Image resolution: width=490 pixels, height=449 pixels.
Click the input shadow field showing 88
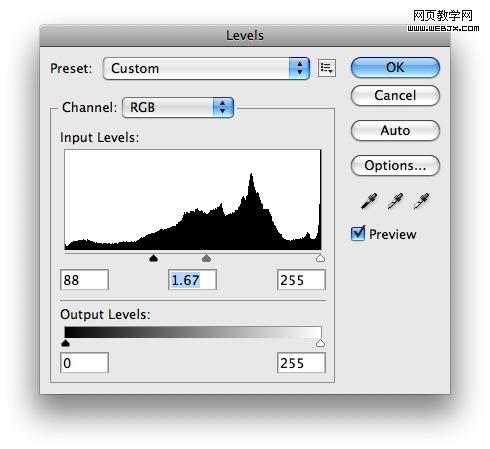84,280
